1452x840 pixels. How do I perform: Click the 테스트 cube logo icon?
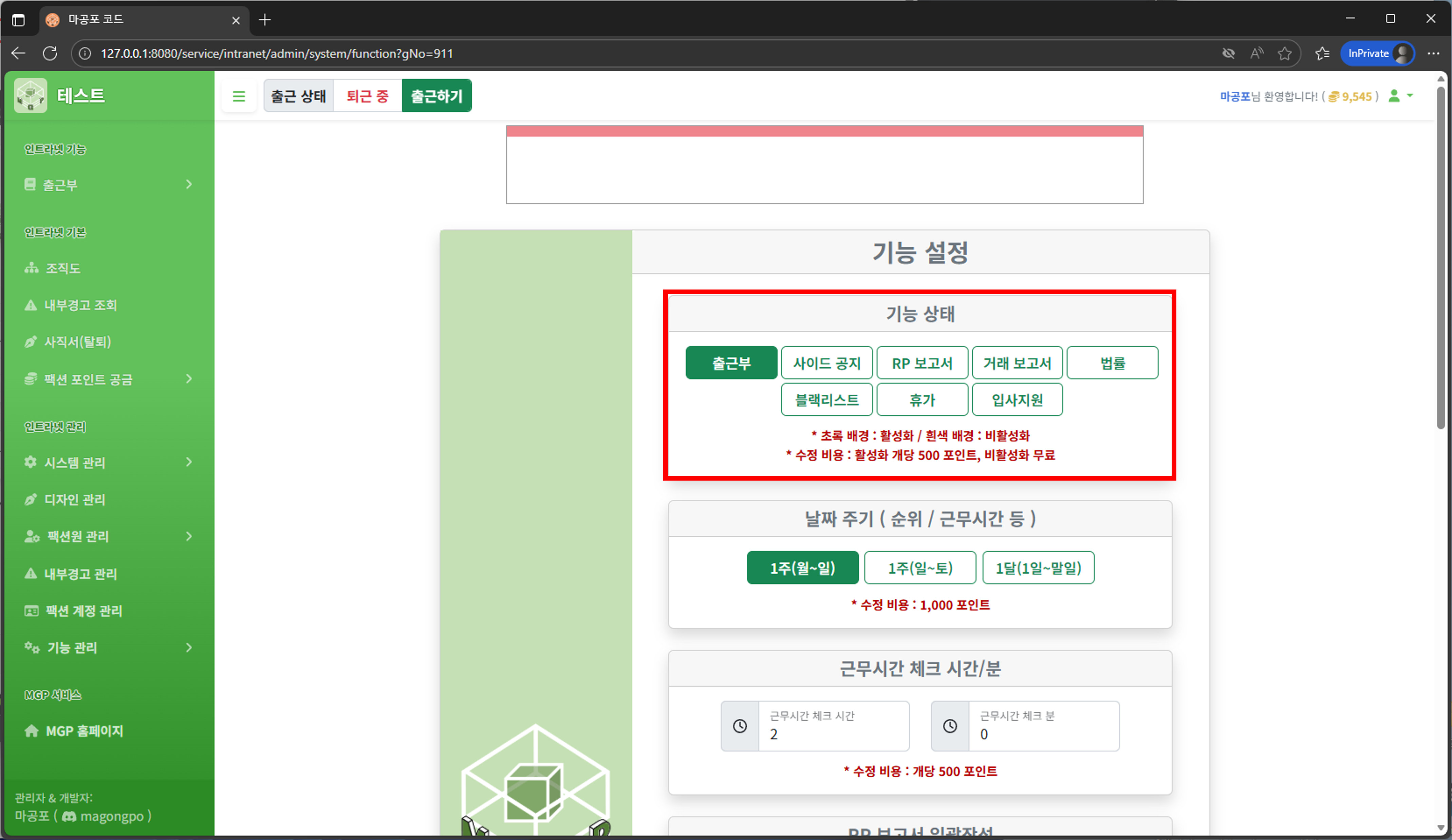[30, 95]
